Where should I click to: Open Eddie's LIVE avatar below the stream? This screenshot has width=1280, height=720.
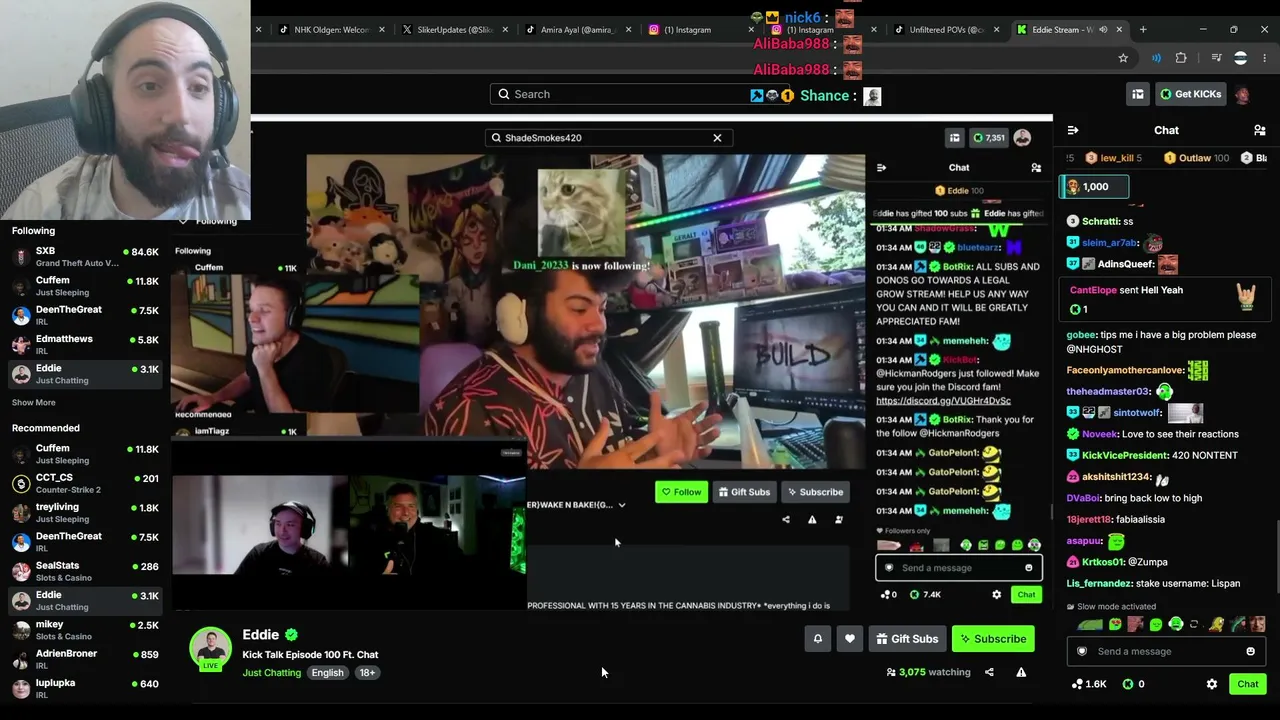point(211,649)
